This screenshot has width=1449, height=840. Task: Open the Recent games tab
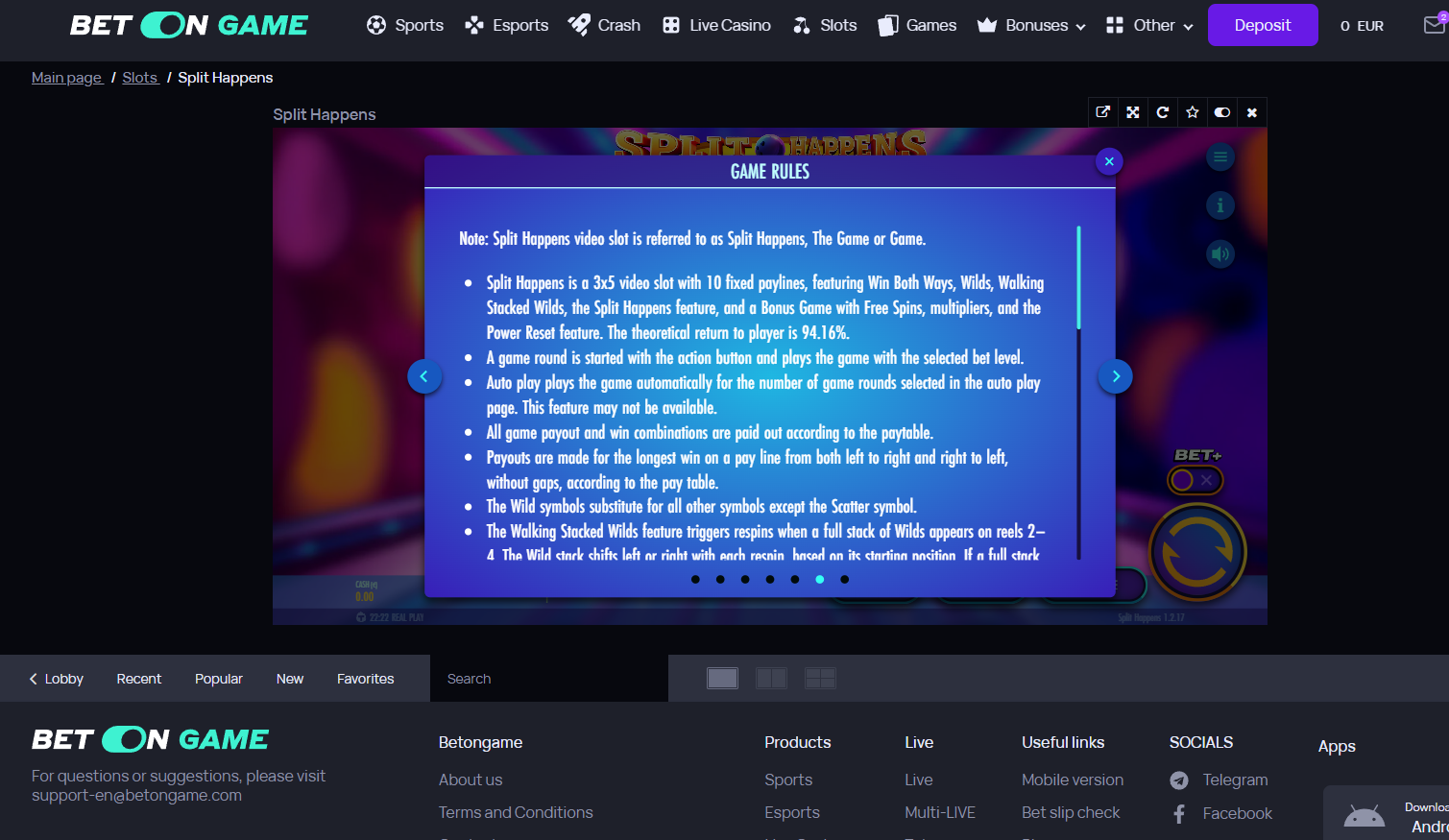pyautogui.click(x=139, y=679)
